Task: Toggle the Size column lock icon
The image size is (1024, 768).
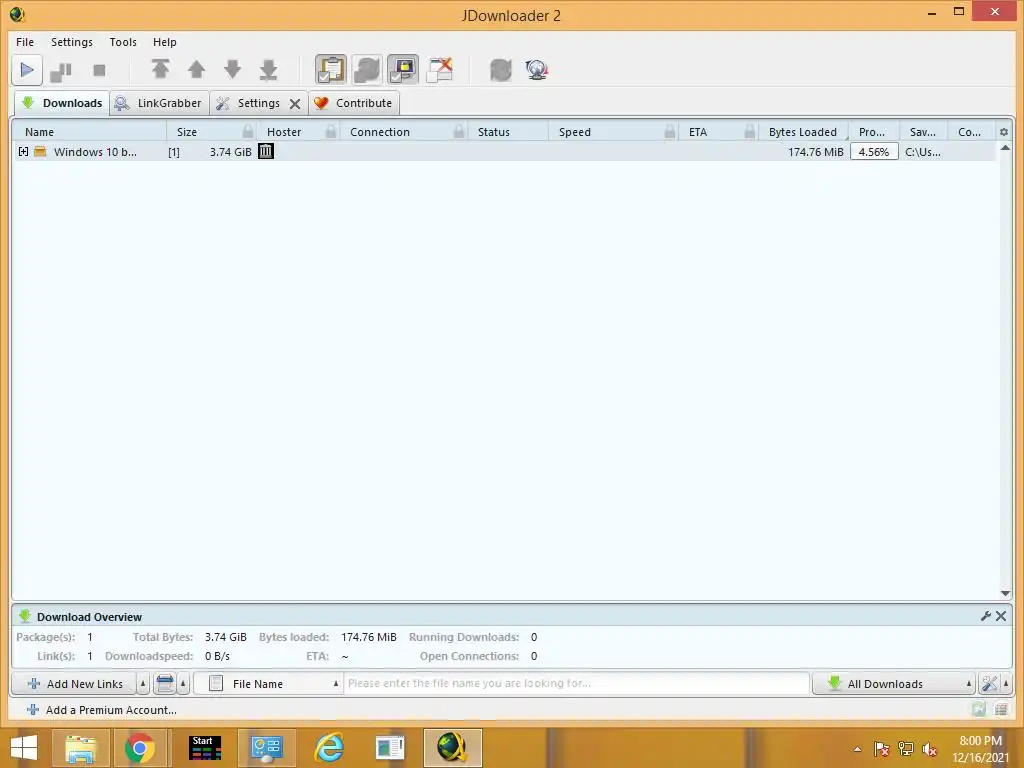Action: pos(248,131)
